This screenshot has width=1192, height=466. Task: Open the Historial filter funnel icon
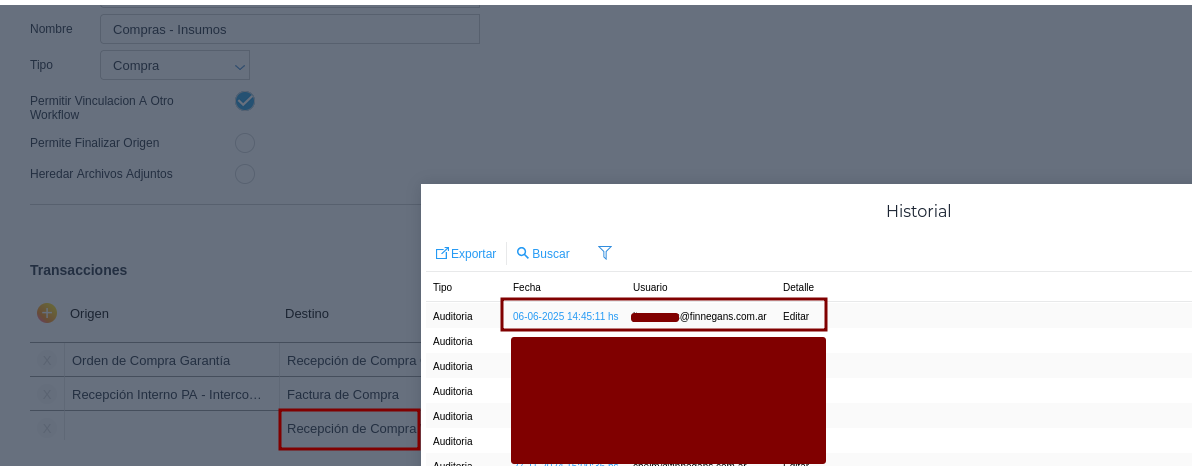(x=604, y=253)
